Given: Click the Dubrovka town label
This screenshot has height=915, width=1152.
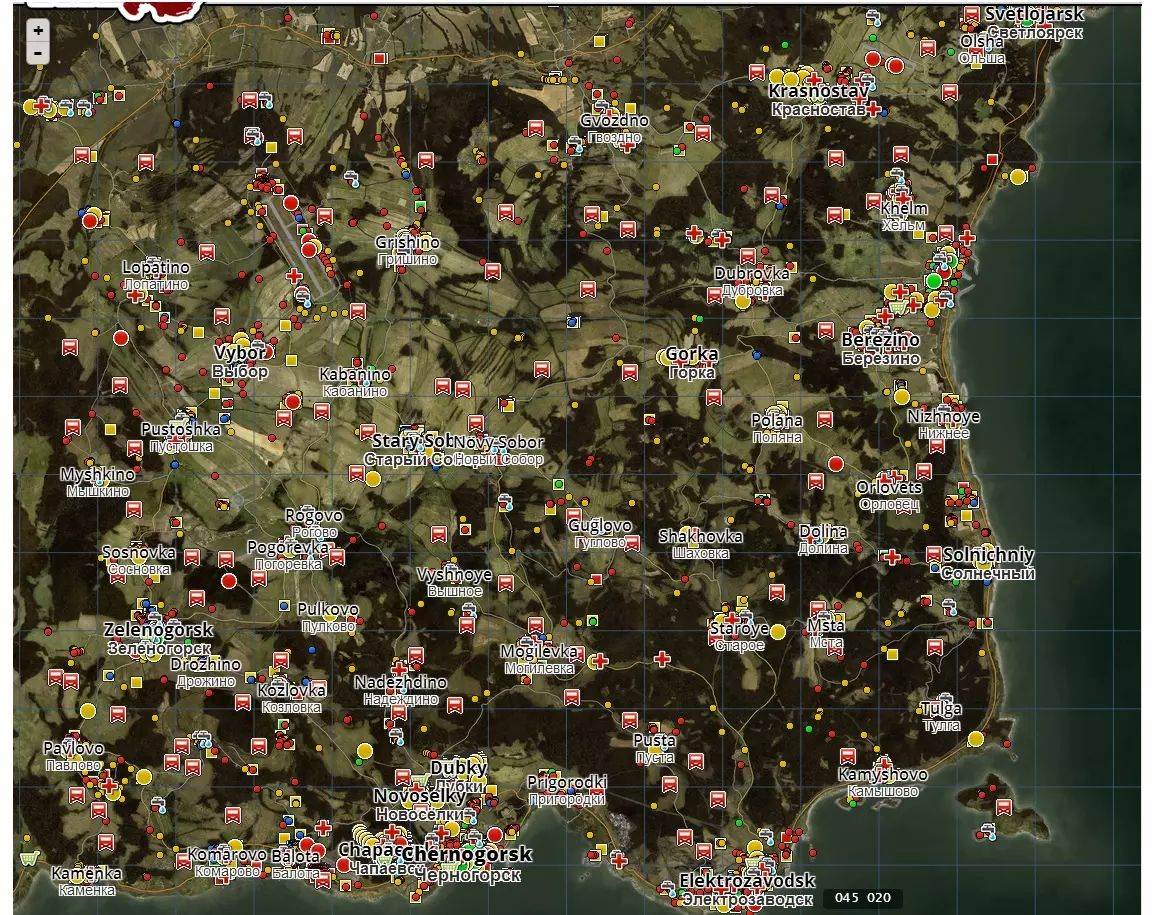Looking at the screenshot, I should coord(752,273).
